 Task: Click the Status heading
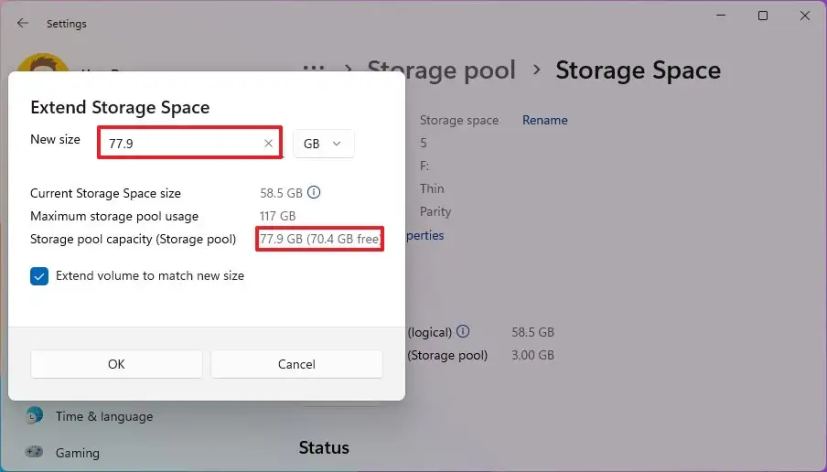(324, 448)
